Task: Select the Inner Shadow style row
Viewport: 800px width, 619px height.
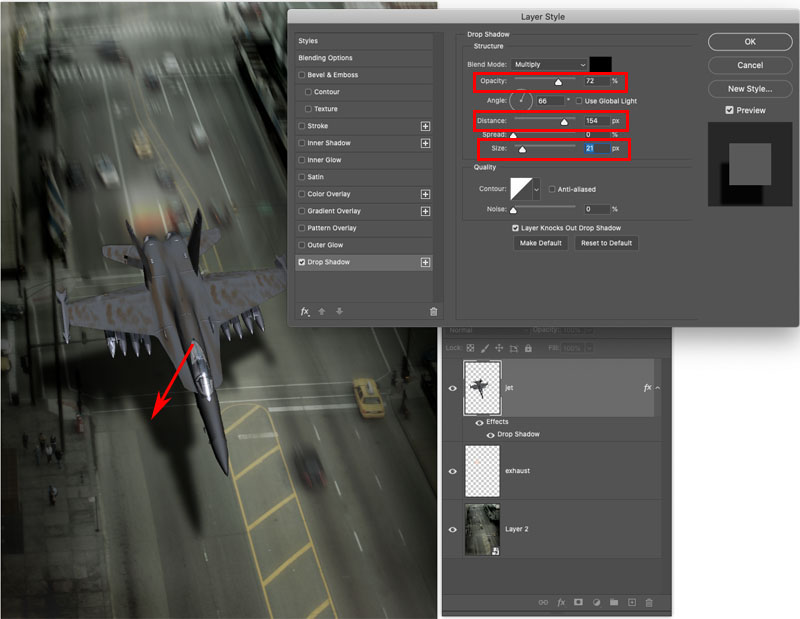Action: click(364, 143)
